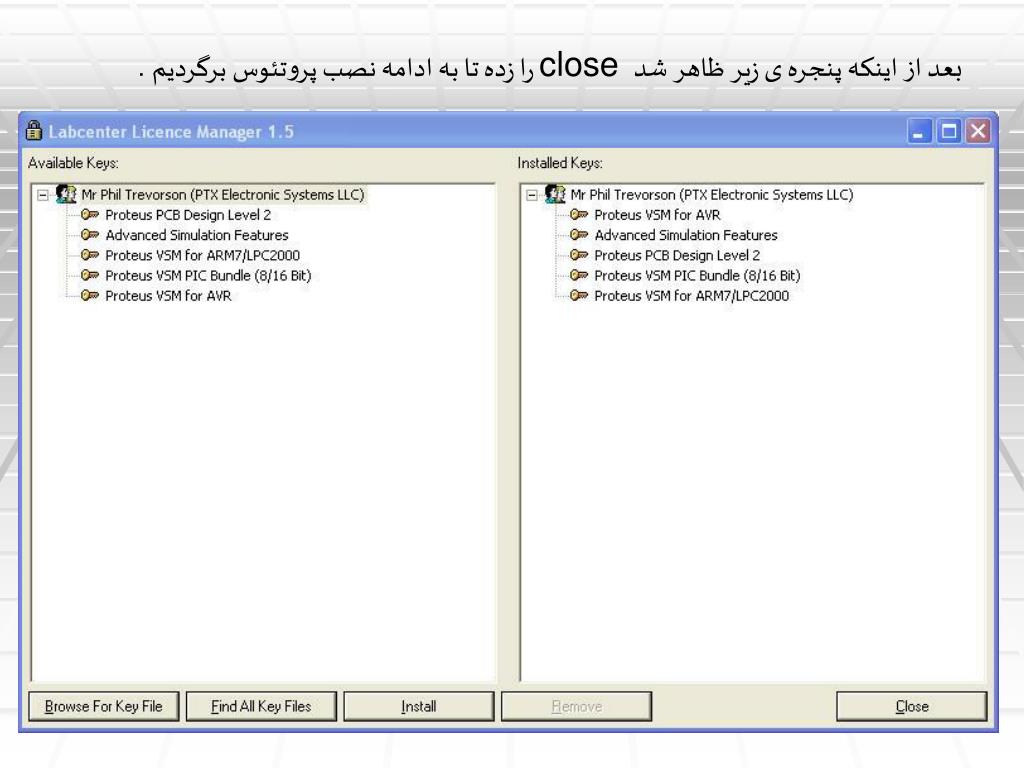Click the greyed-out Remove button

(x=577, y=707)
